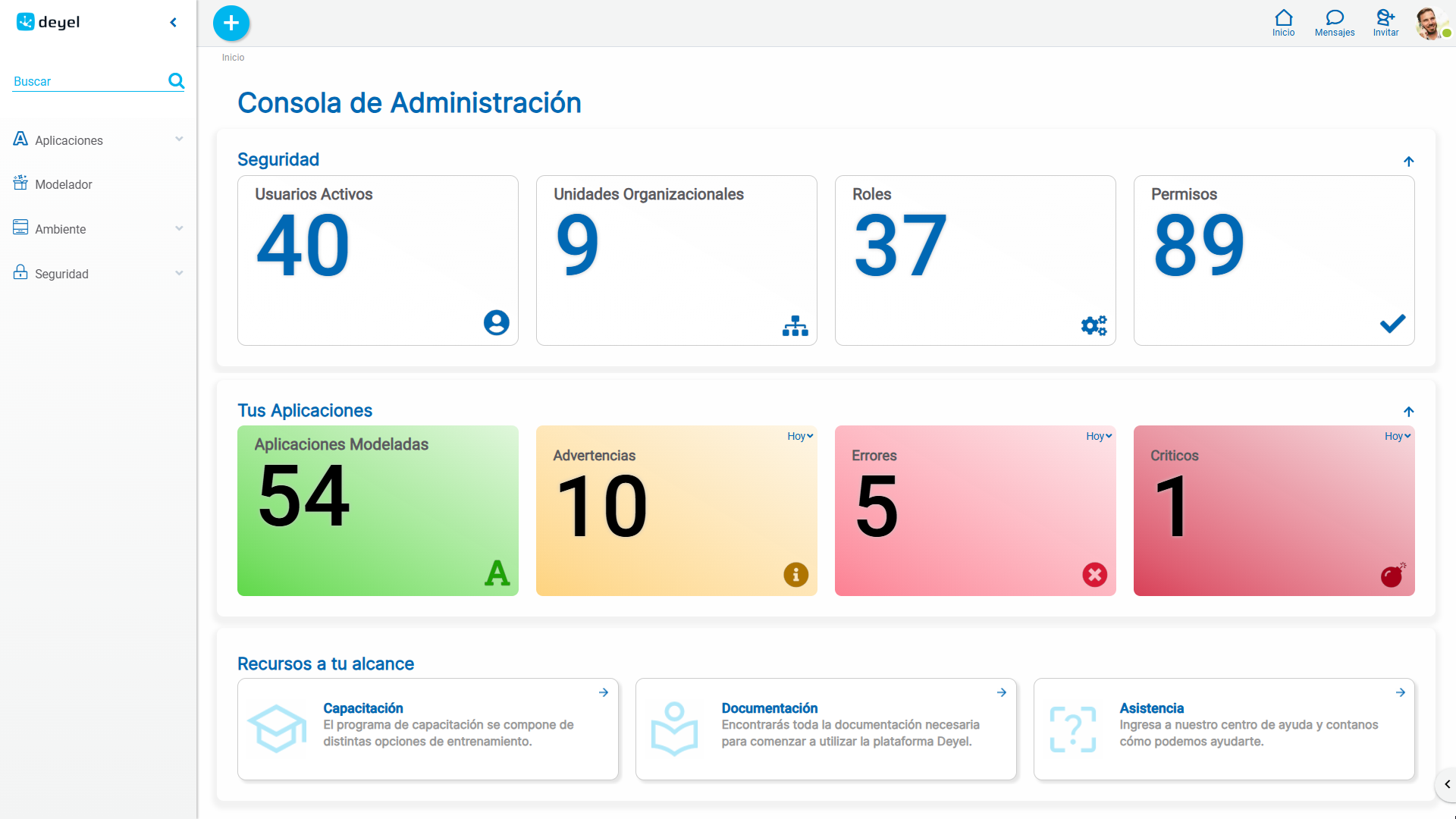Click the gears icon in Roles card

(x=1094, y=325)
